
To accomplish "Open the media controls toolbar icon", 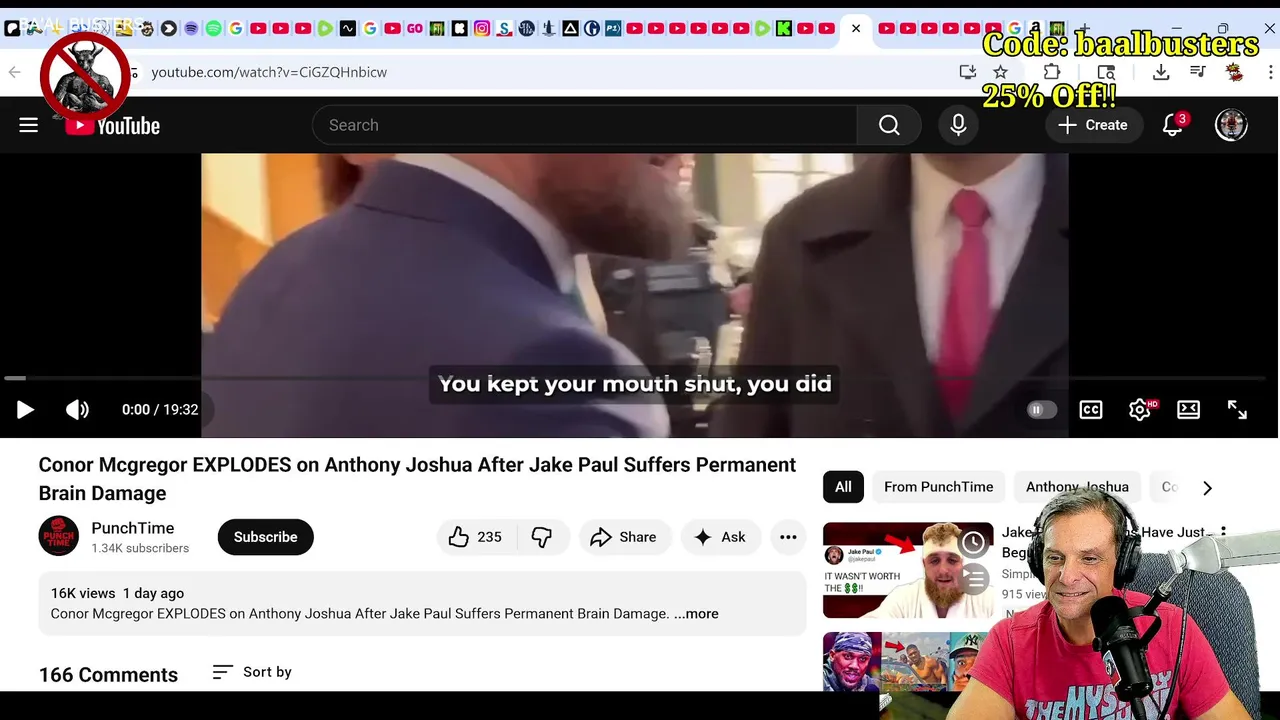I will pos(1197,72).
